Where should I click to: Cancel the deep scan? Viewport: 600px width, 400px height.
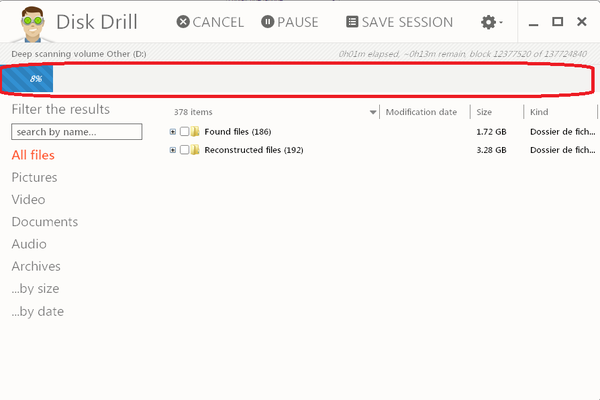pyautogui.click(x=210, y=22)
